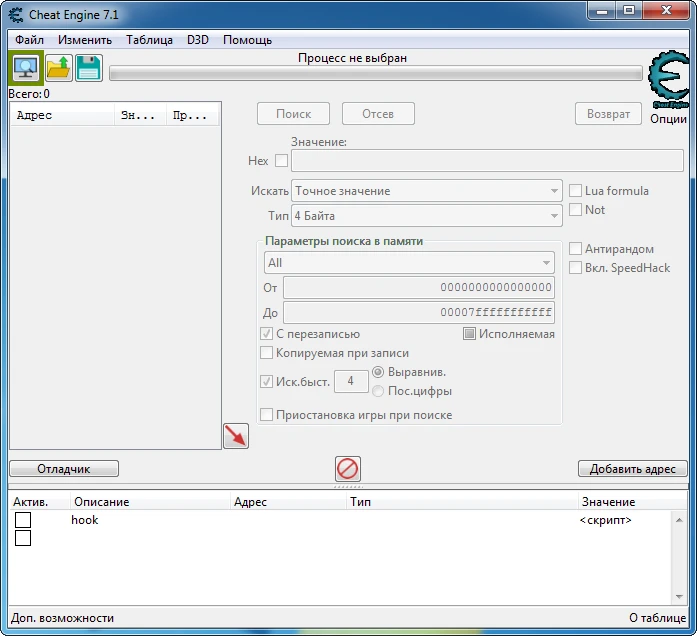This screenshot has height=636, width=697.
Task: Click Значение column header in address table
Action: (633, 502)
